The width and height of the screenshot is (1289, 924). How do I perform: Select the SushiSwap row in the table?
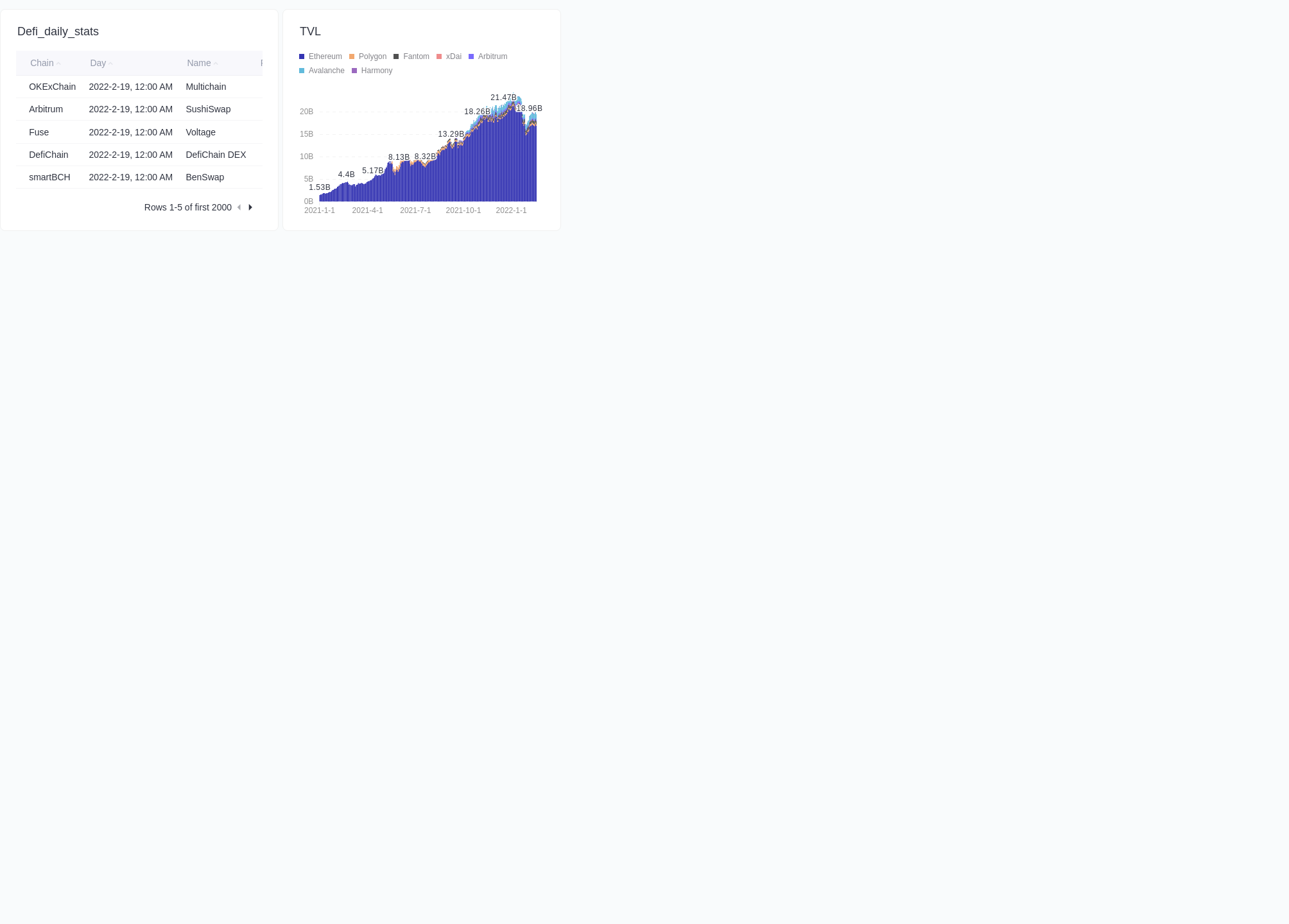coord(208,109)
